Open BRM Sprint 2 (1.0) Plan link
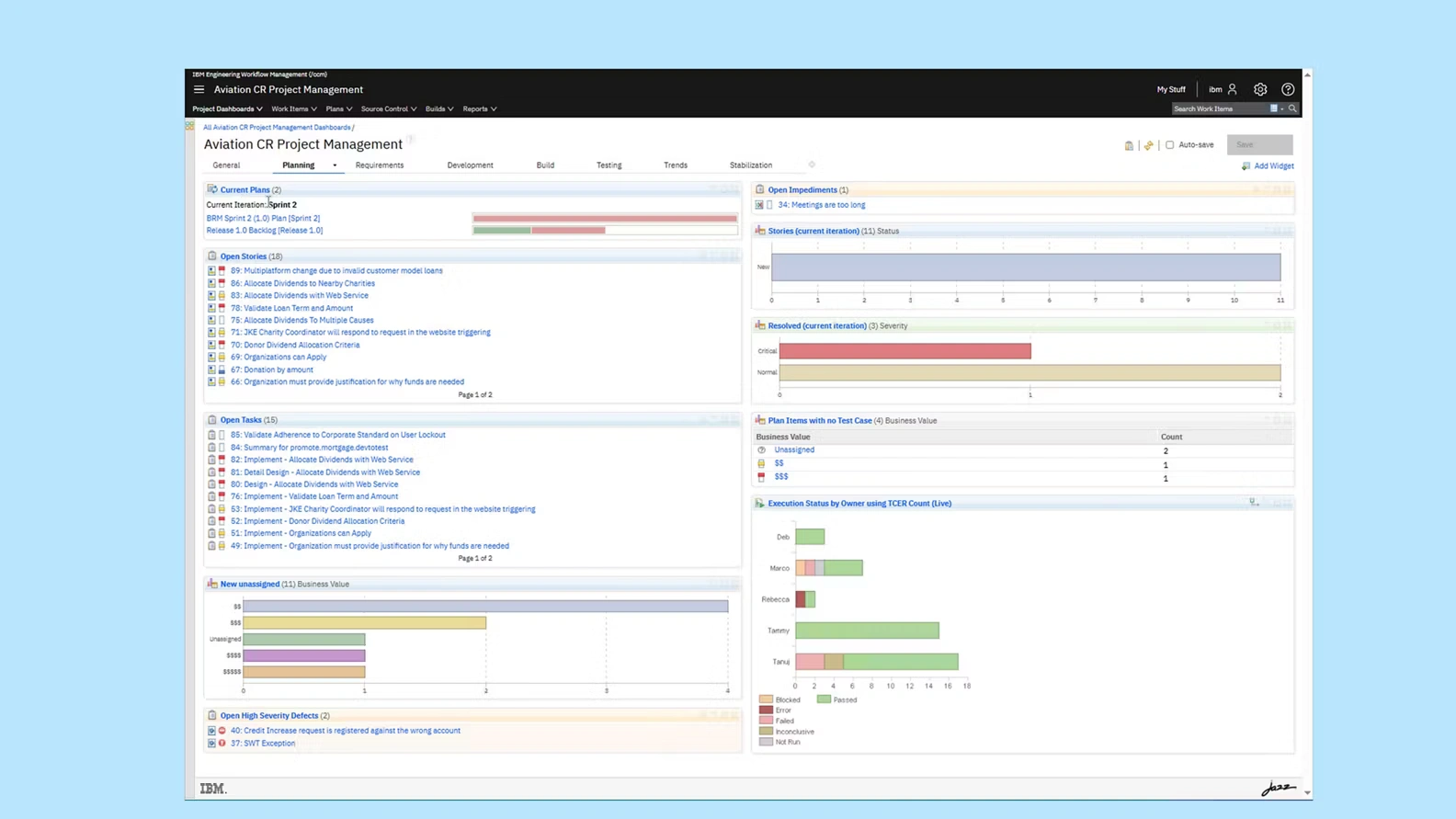This screenshot has width=1456, height=819. tap(263, 219)
